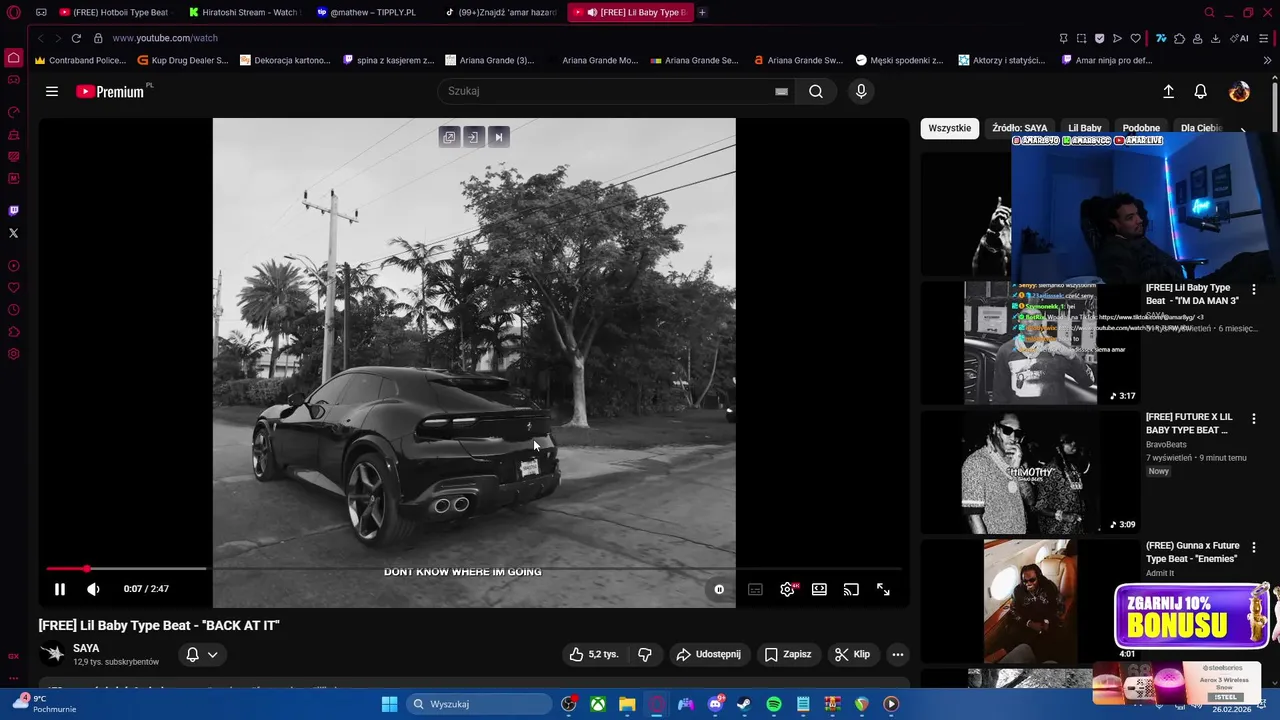Select the Podobne filter chip
The height and width of the screenshot is (720, 1280).
pyautogui.click(x=1141, y=128)
